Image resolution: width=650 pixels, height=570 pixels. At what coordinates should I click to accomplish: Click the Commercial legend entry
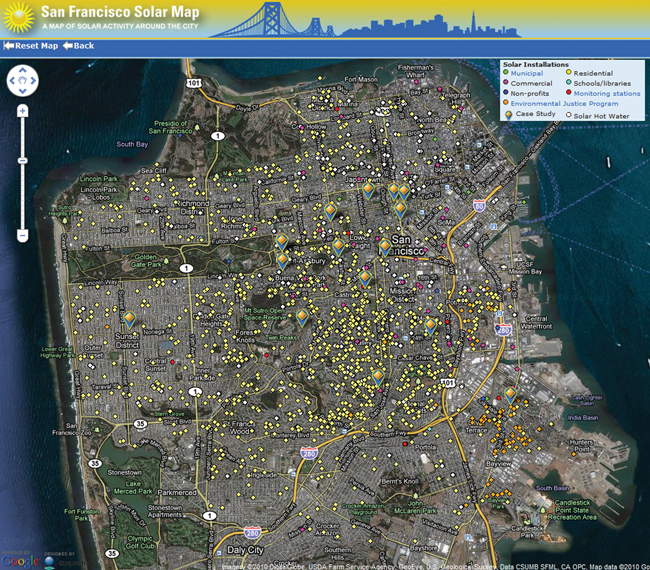(531, 83)
